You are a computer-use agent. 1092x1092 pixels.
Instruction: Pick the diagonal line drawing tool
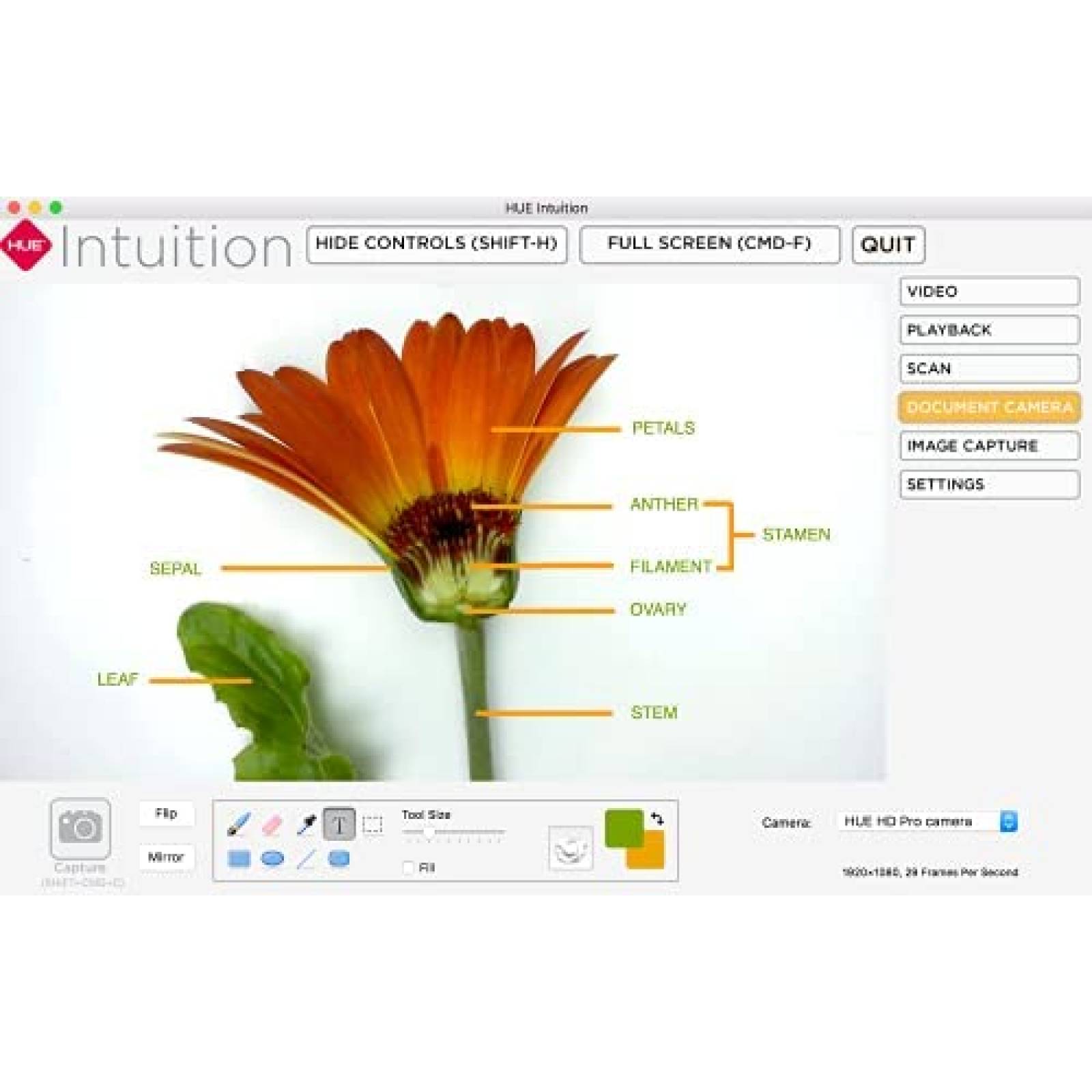(x=306, y=859)
